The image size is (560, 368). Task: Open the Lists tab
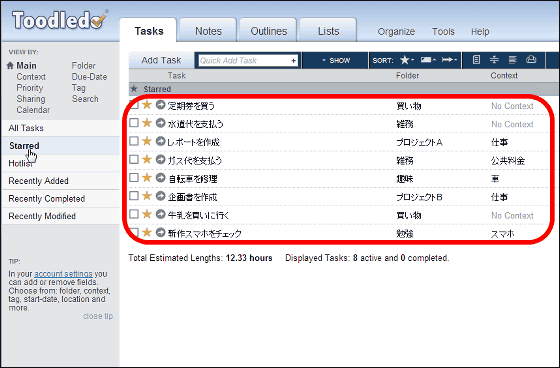[328, 31]
